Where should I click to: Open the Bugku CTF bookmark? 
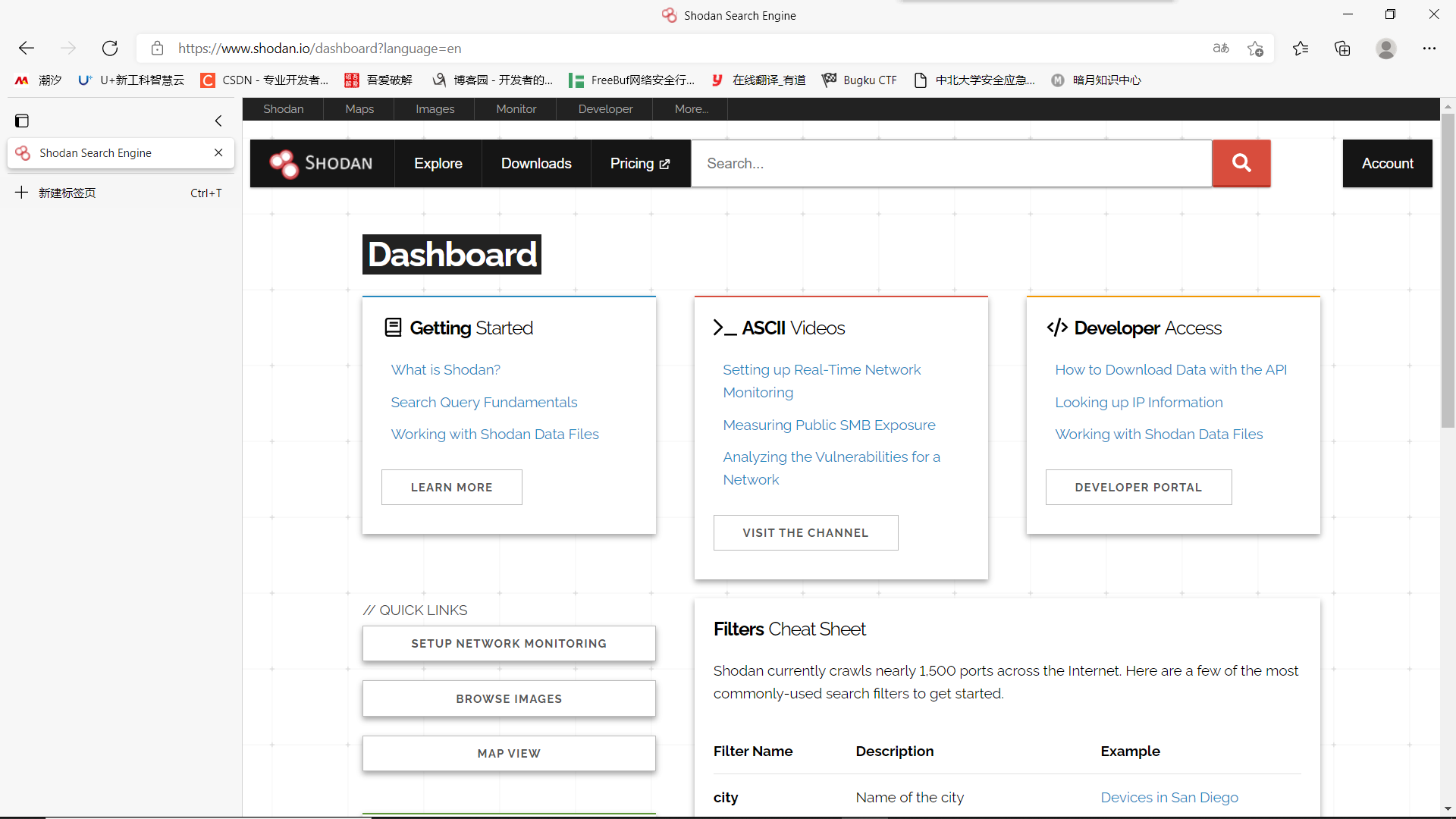pos(859,80)
